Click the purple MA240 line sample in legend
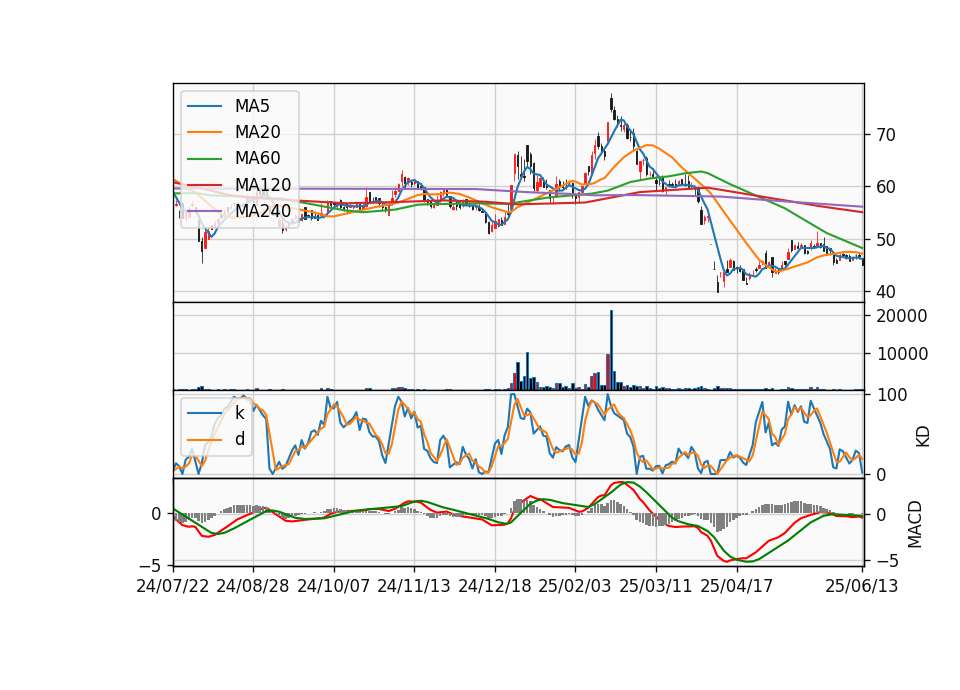This screenshot has height=690, width=960. [204, 211]
